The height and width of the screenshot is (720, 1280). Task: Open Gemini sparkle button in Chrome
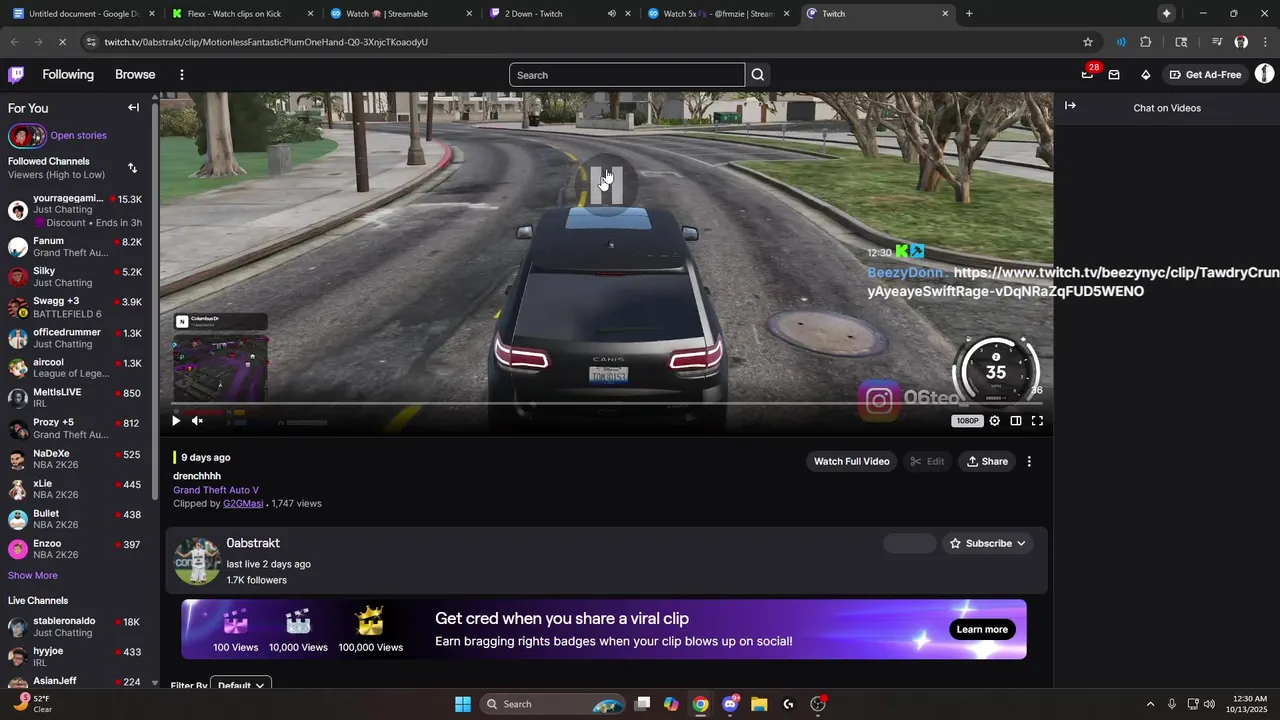point(1166,13)
